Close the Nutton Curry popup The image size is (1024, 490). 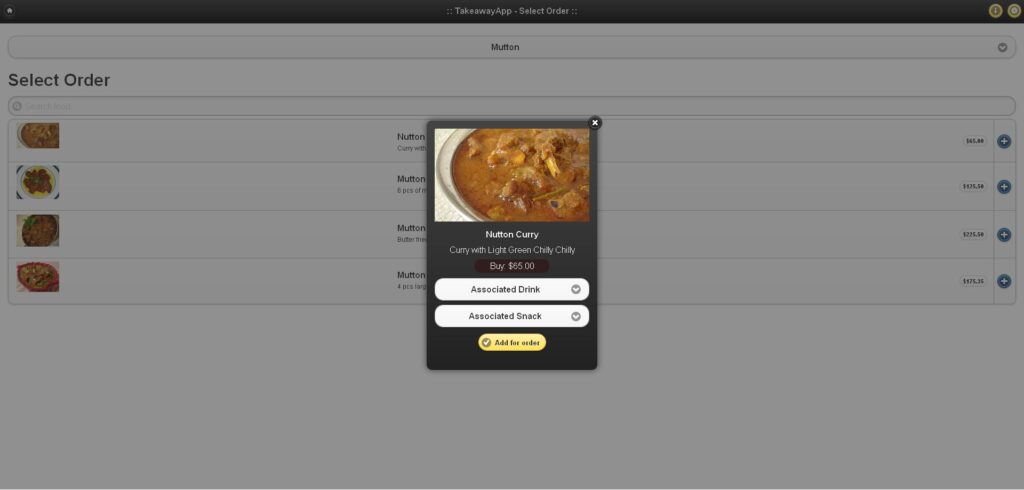(x=594, y=123)
